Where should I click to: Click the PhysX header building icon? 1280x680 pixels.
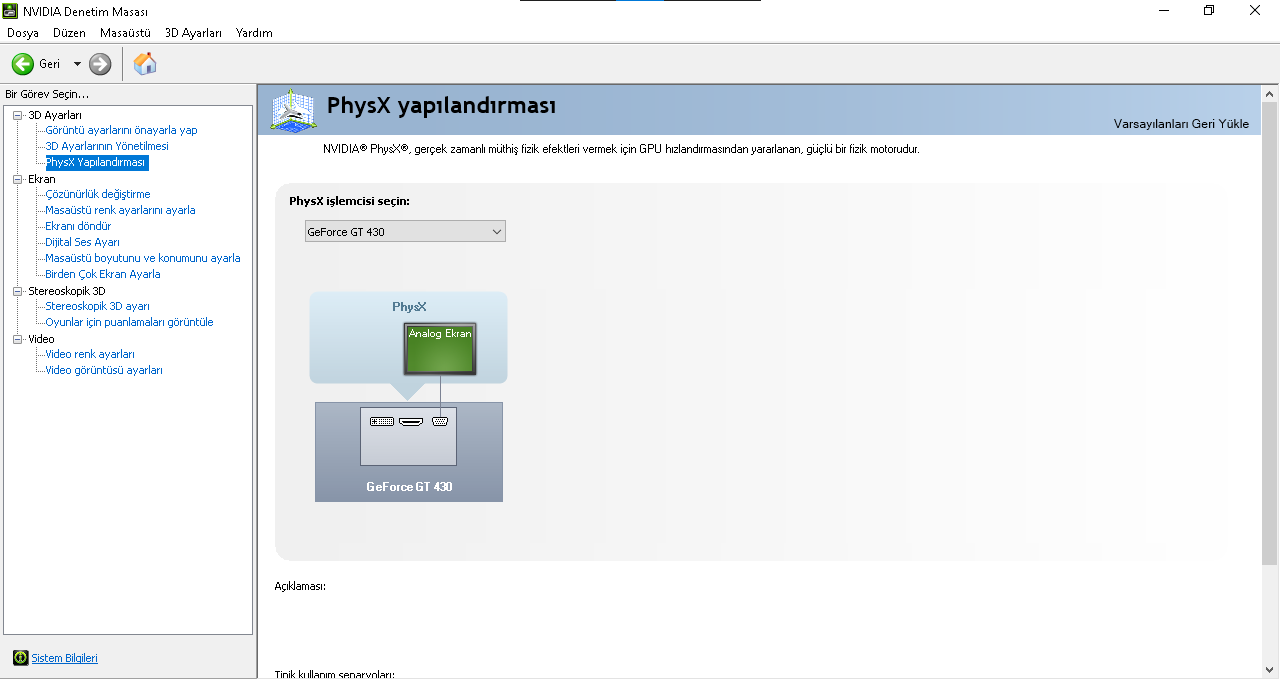point(293,106)
